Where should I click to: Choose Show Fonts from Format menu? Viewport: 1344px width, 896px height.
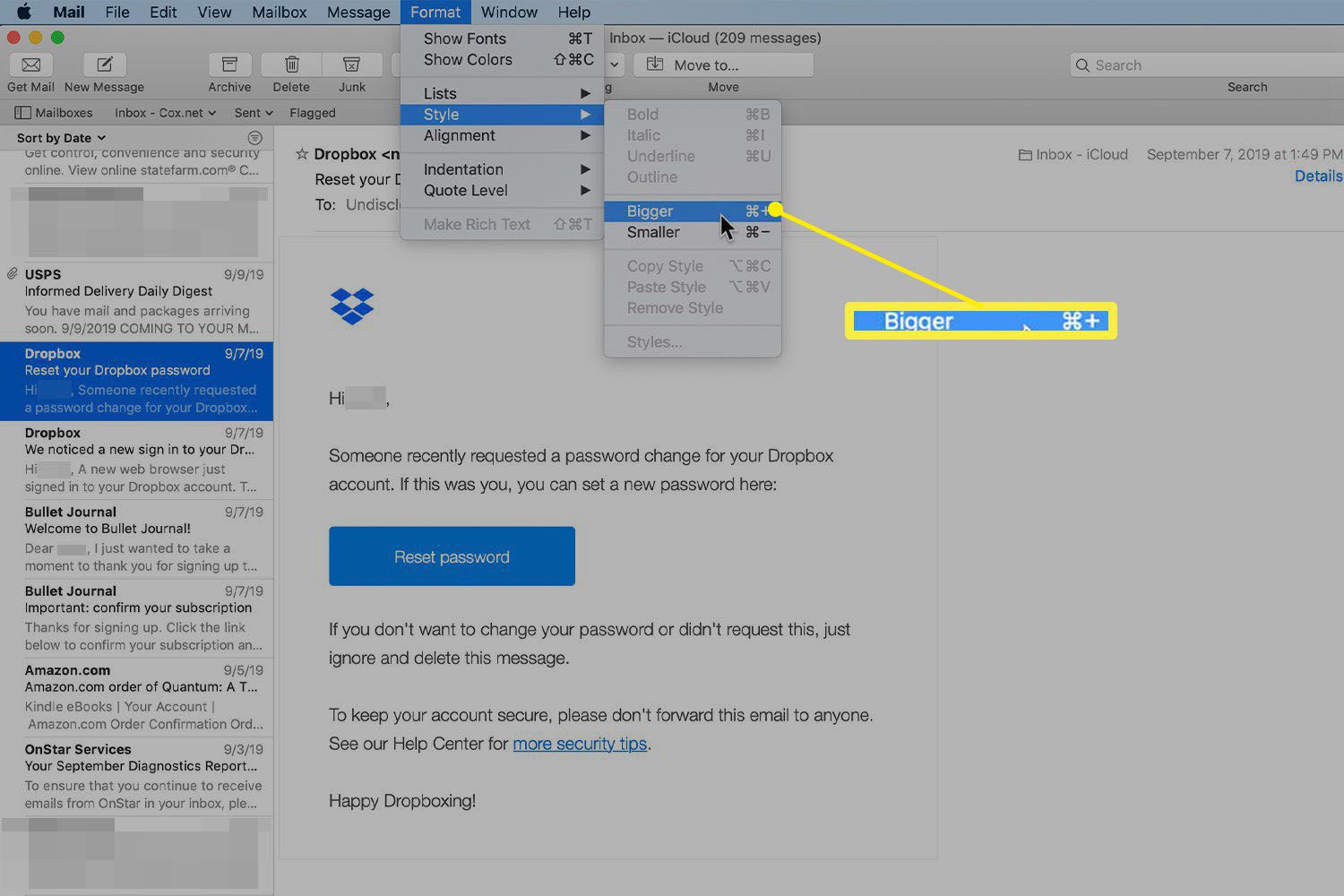pos(502,39)
